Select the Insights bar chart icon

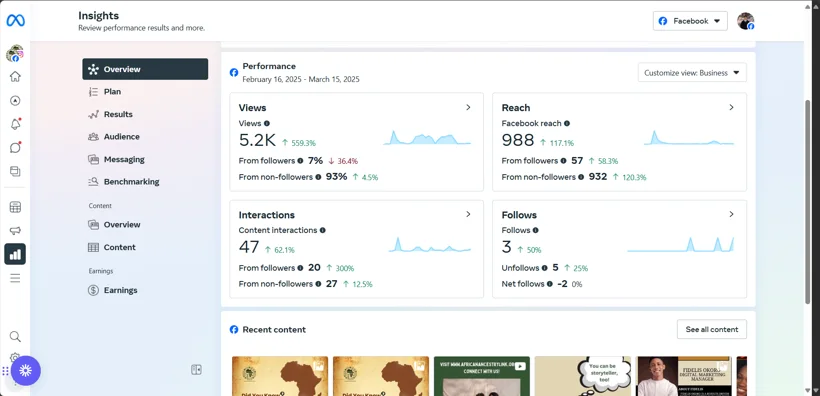(x=15, y=254)
